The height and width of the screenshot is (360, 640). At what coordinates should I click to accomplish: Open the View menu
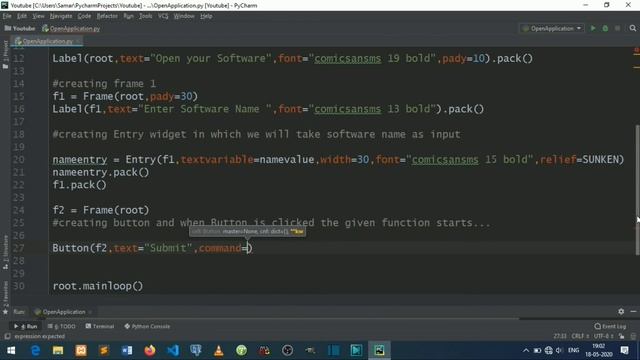38,16
